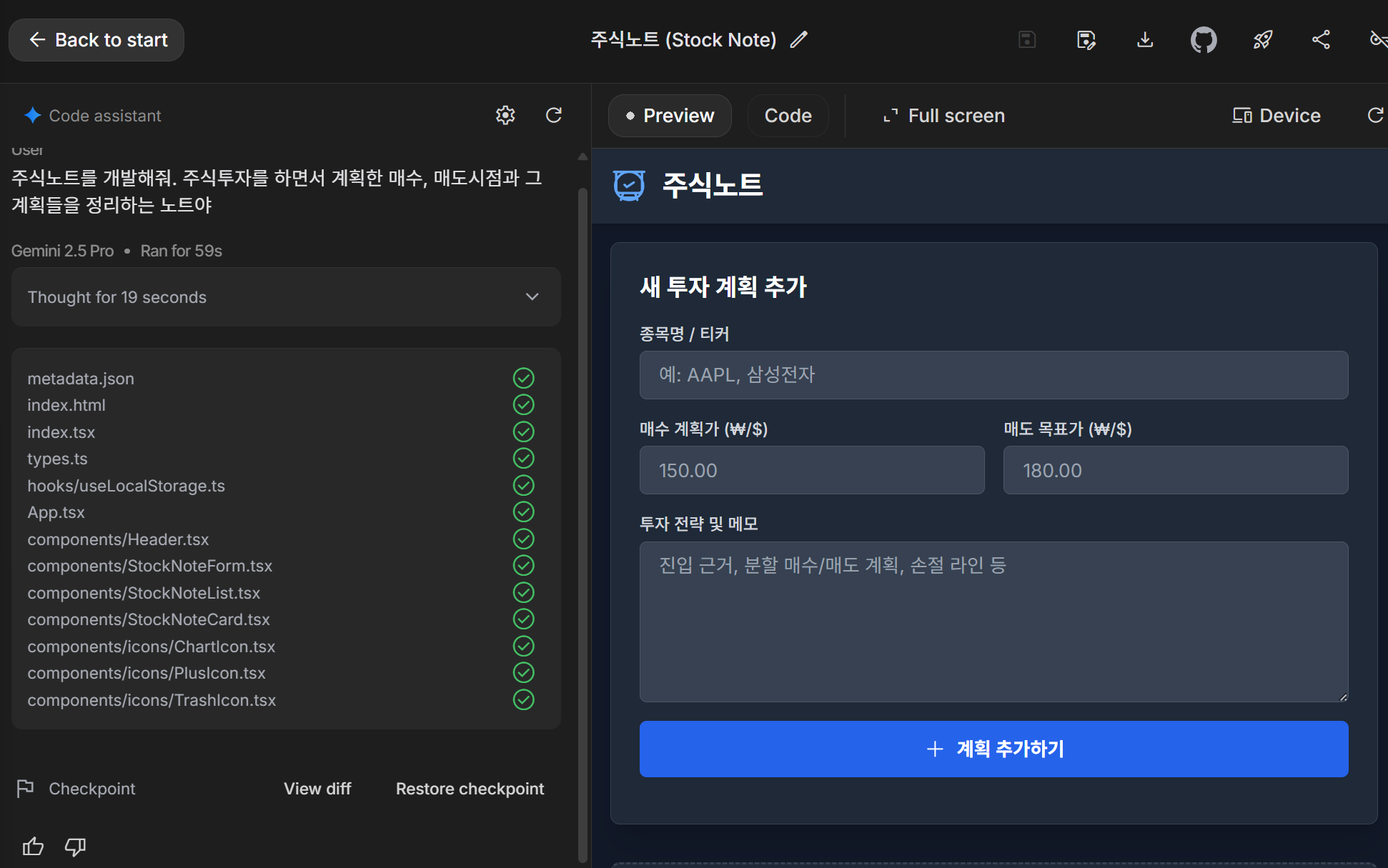The image size is (1388, 868).
Task: Click the share app icon
Action: 1321,40
